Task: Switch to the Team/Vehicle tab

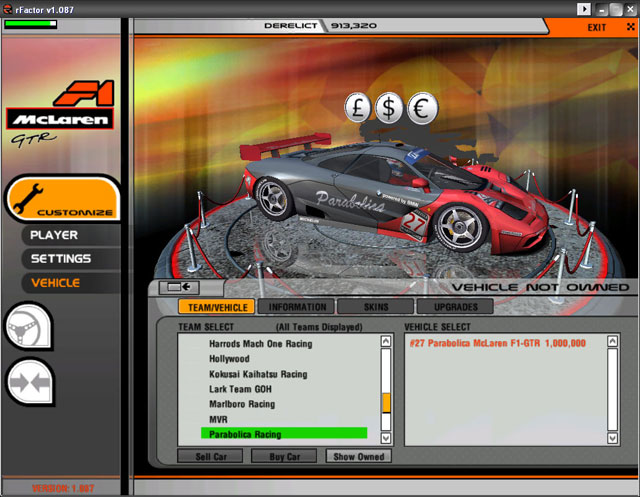Action: click(217, 307)
